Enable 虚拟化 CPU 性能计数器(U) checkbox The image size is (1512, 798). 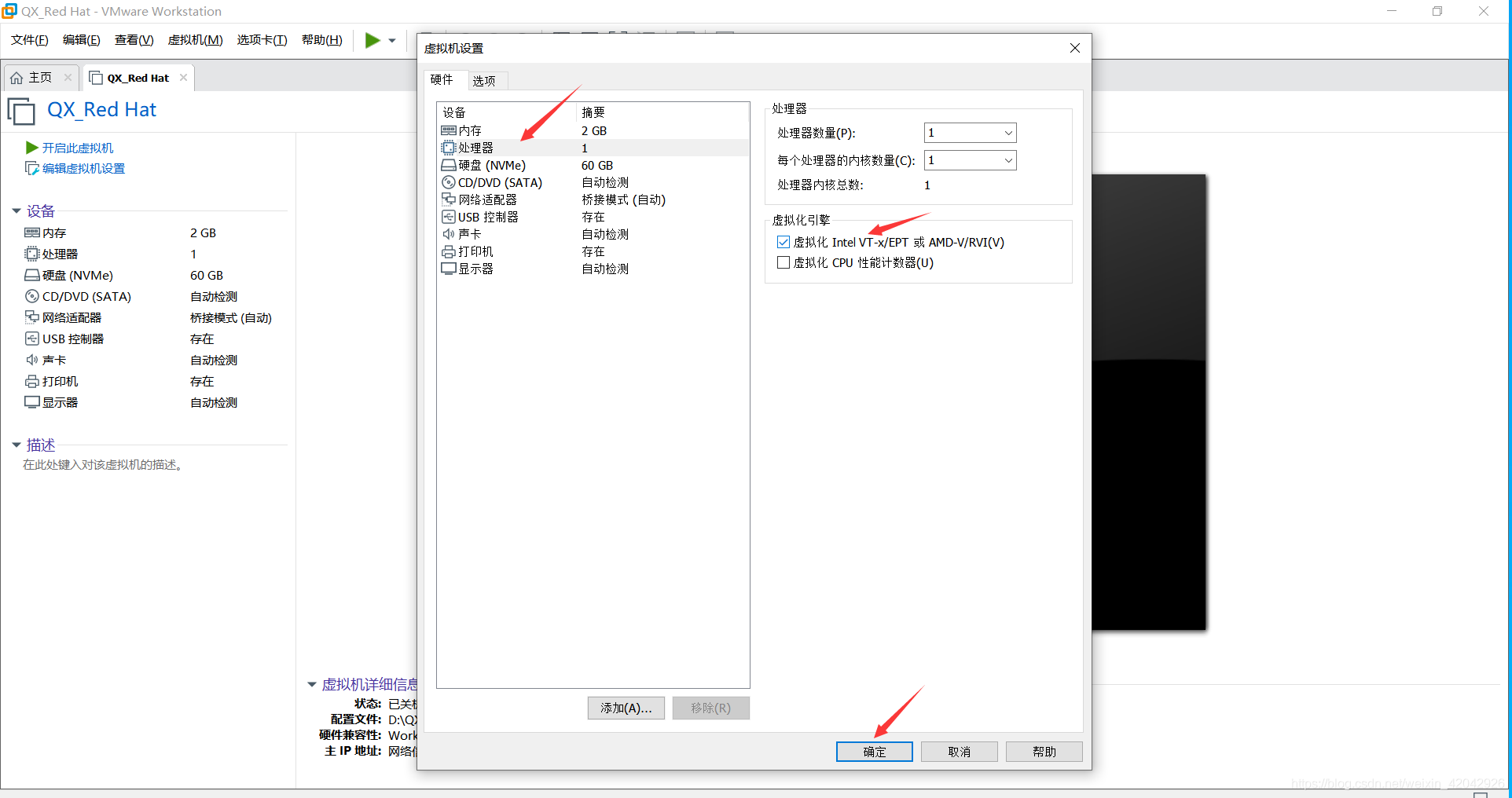784,262
